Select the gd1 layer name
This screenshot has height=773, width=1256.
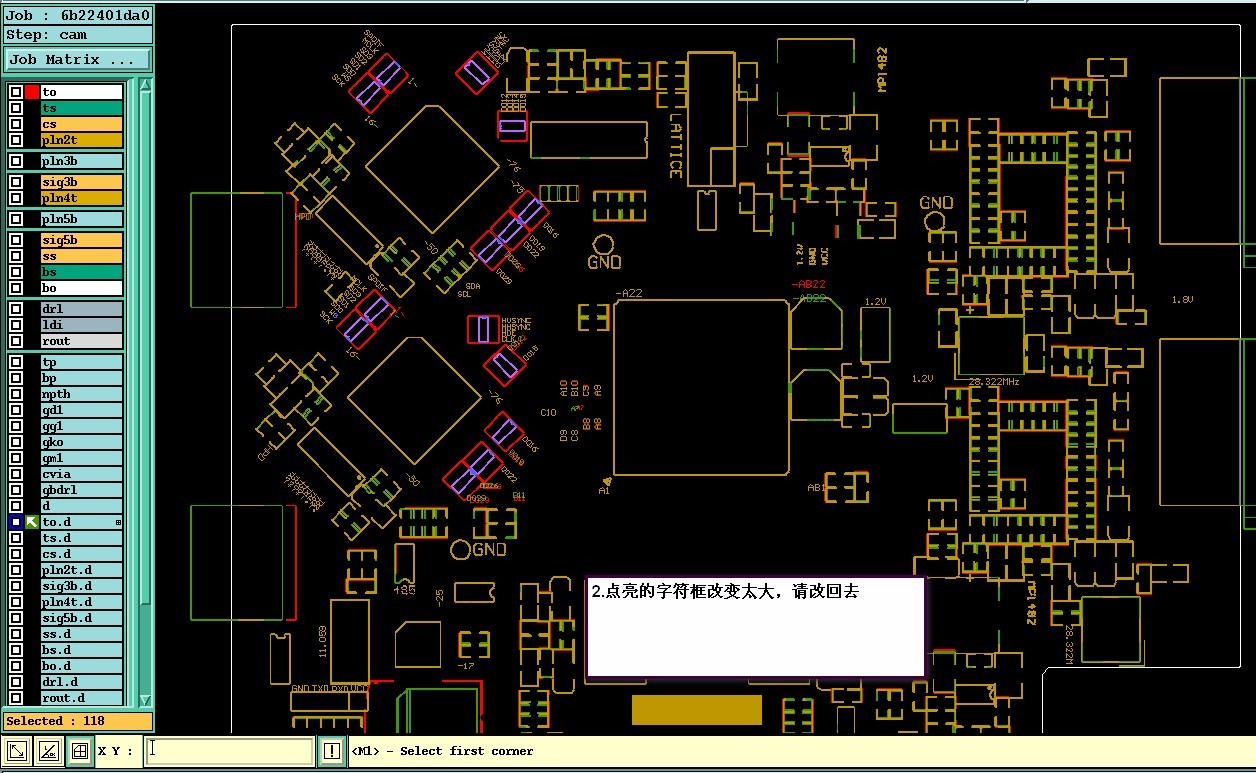coord(81,410)
